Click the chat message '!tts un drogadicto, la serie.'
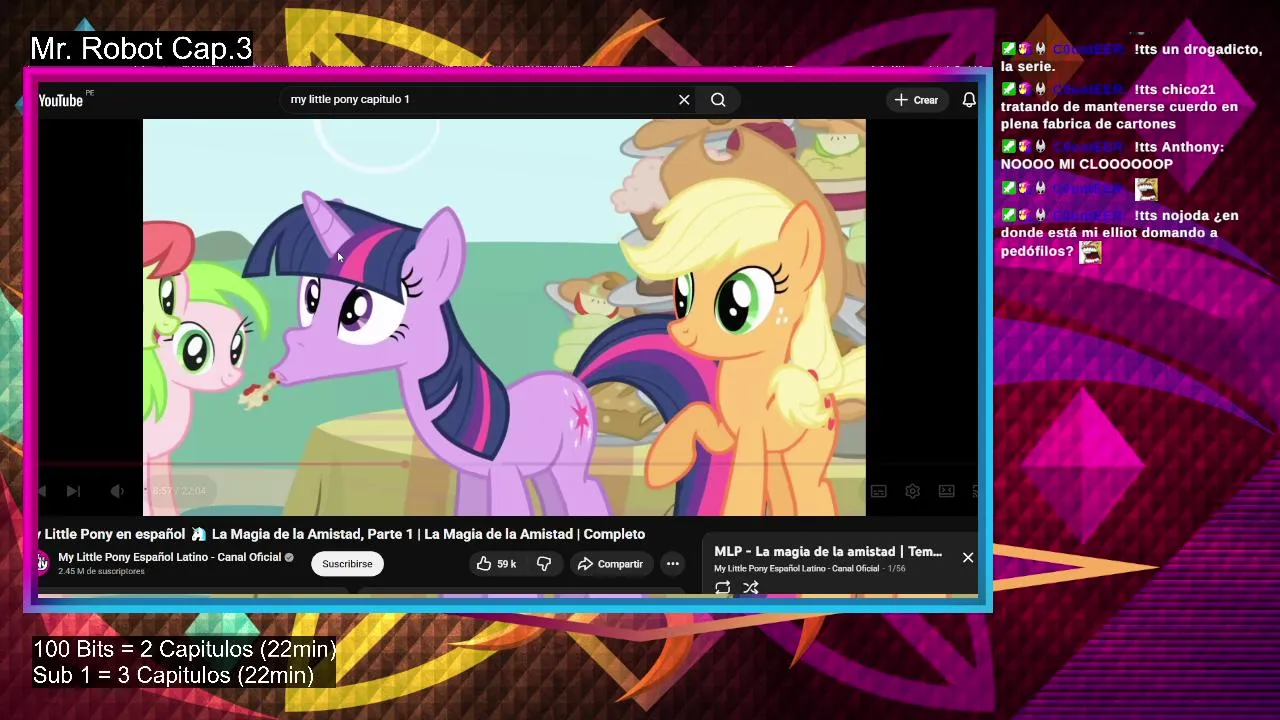The image size is (1280, 720). pos(1131,58)
